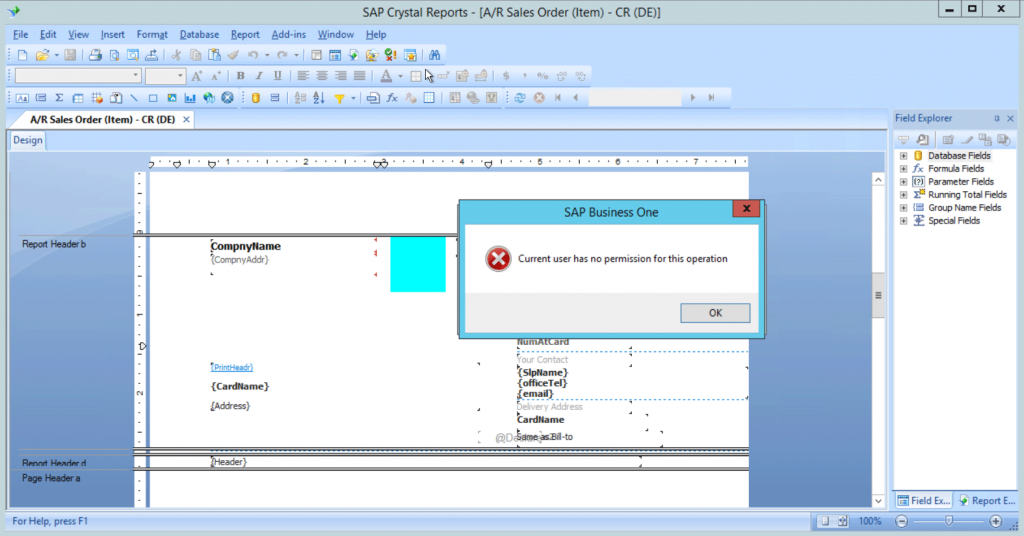Open the File menu

(x=20, y=35)
